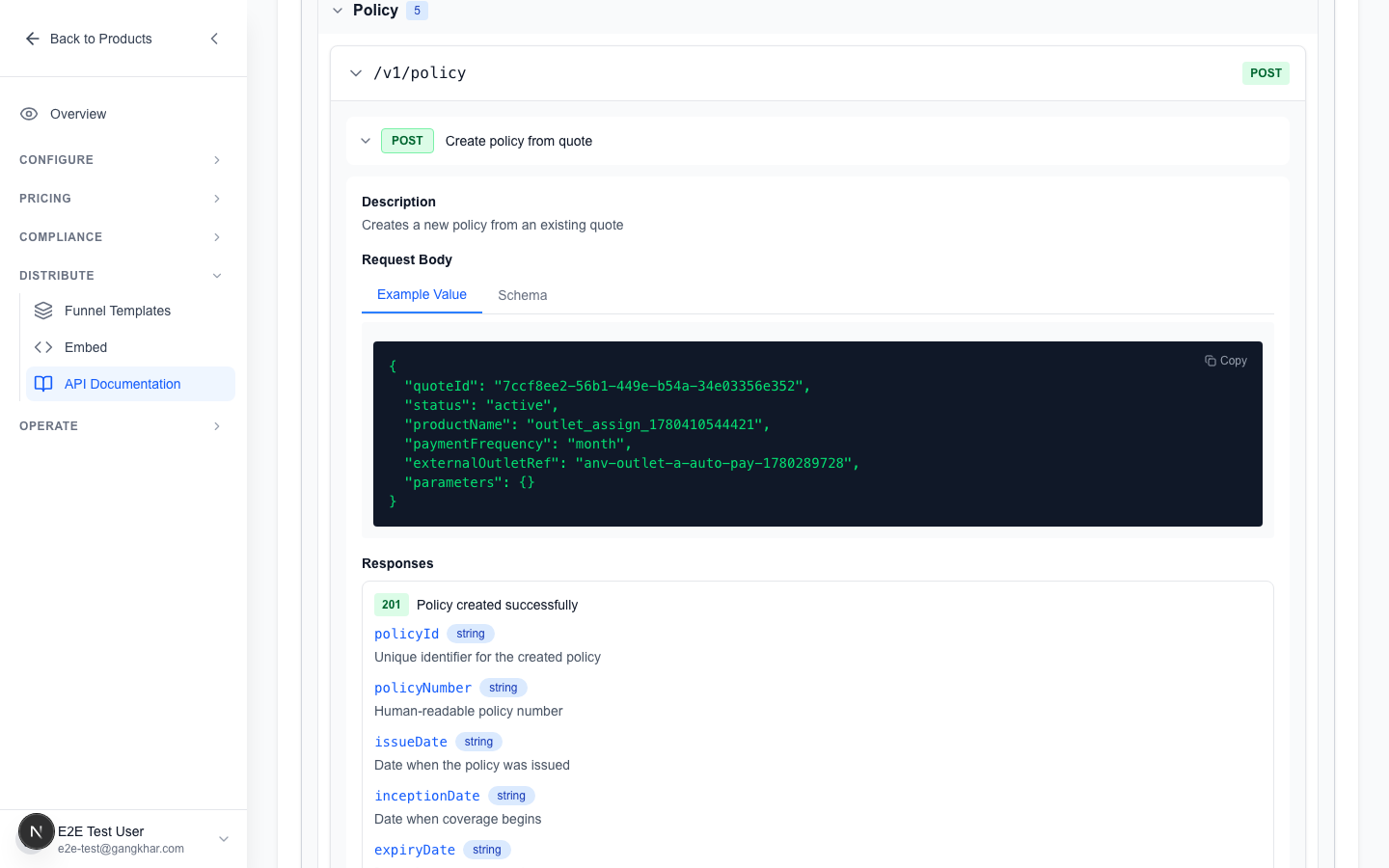Click Creates a new policy description text
The height and width of the screenshot is (868, 1389).
click(x=492, y=225)
